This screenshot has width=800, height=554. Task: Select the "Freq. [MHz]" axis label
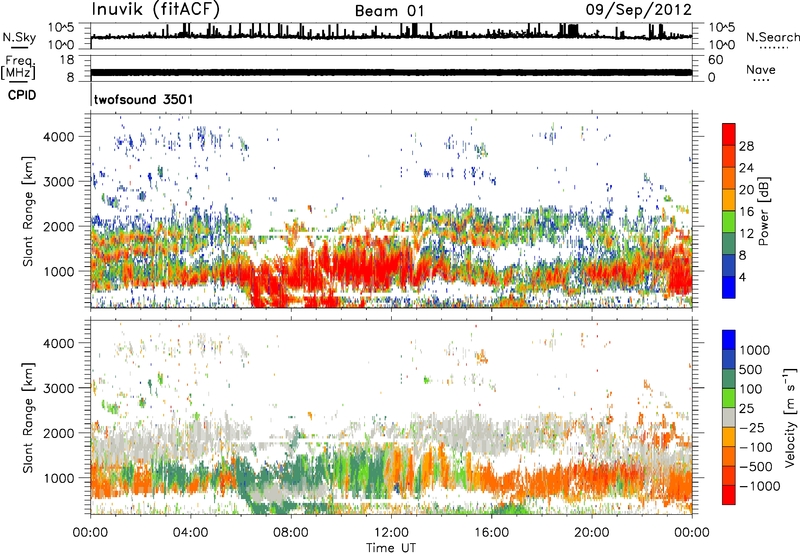[18, 68]
